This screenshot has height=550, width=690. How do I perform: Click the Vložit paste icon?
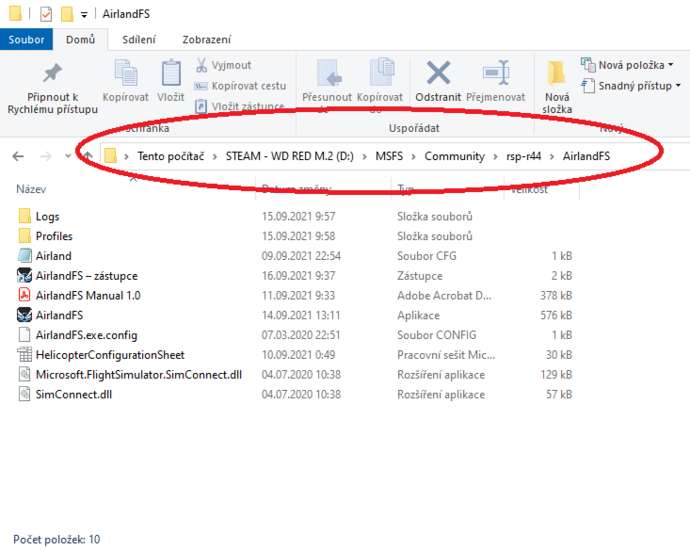[171, 73]
